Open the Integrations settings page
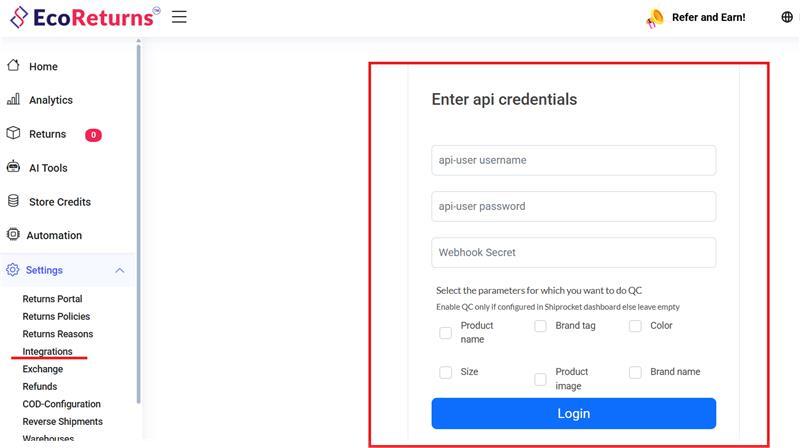This screenshot has width=800, height=448. pyautogui.click(x=48, y=352)
